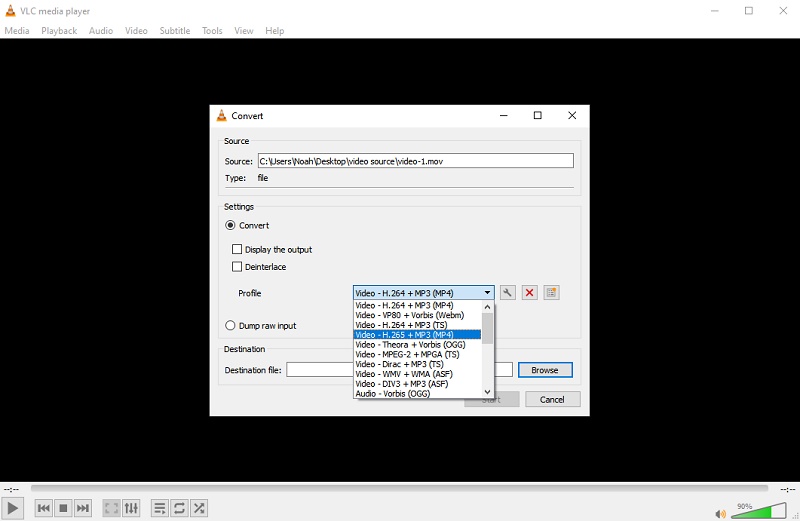Go to the previous media track
Viewport: 800px width, 521px height.
point(44,508)
